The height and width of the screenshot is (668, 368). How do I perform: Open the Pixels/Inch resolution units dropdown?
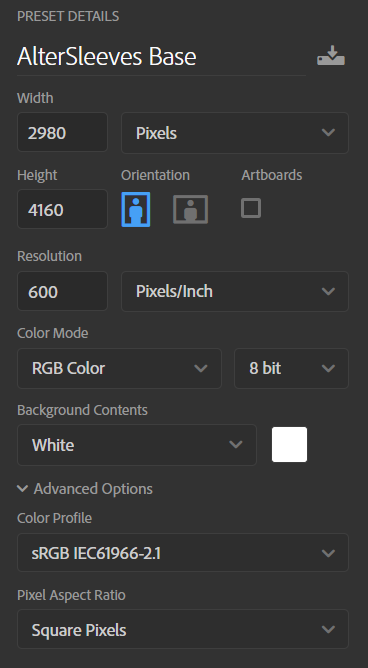point(235,291)
